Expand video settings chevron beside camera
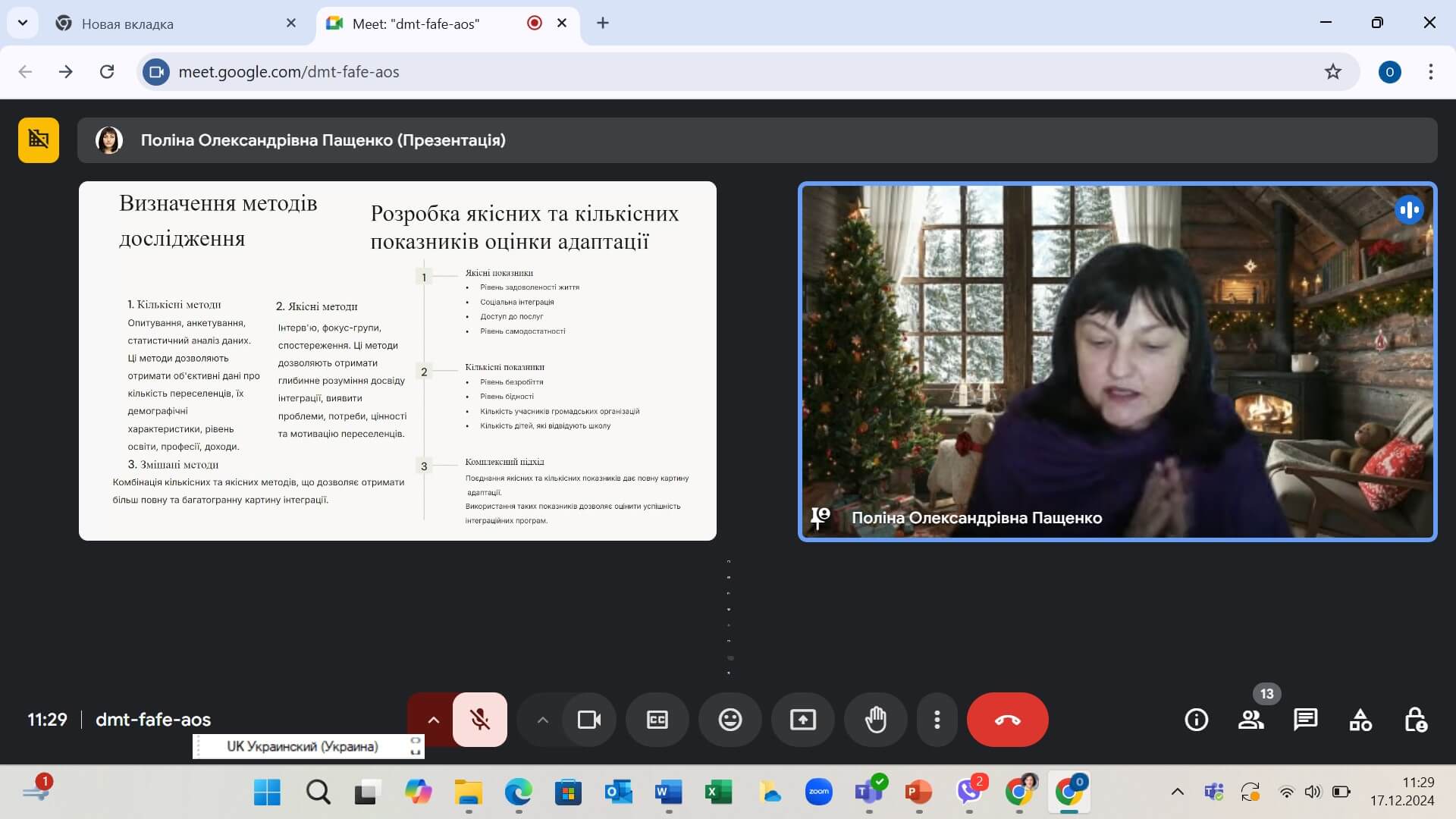Image resolution: width=1456 pixels, height=819 pixels. (x=542, y=720)
